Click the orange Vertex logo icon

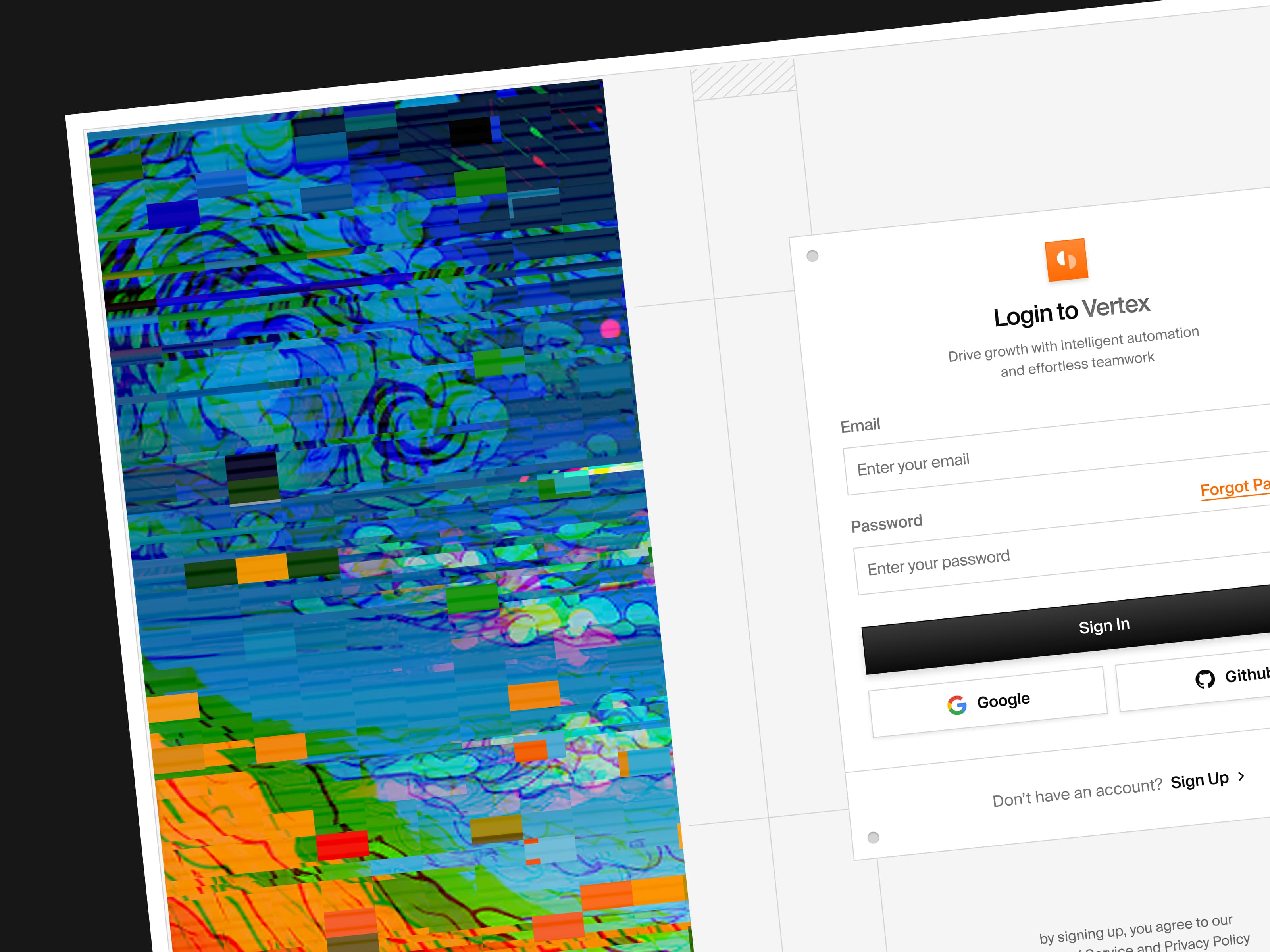point(1066,260)
